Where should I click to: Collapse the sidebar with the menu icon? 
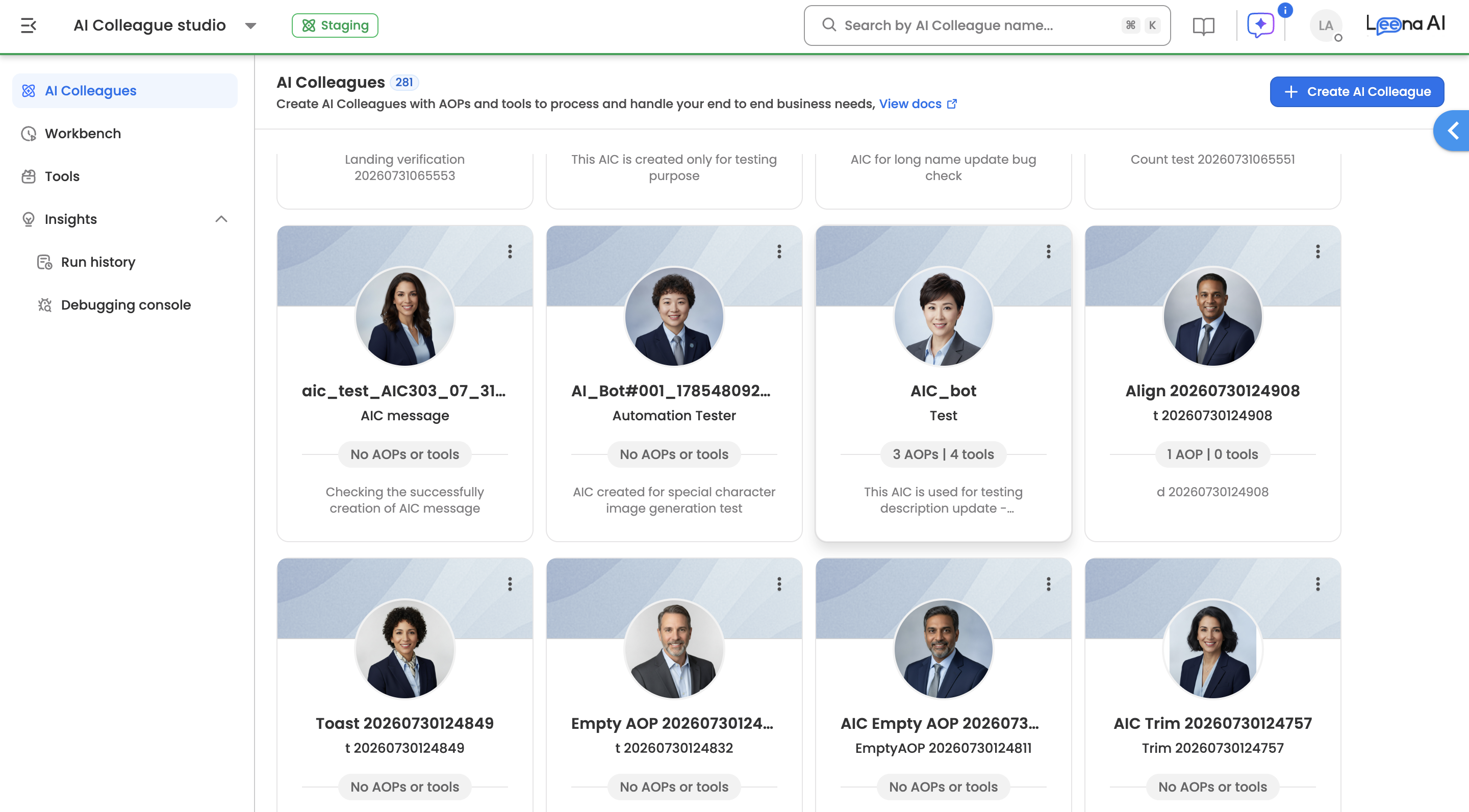coord(29,25)
